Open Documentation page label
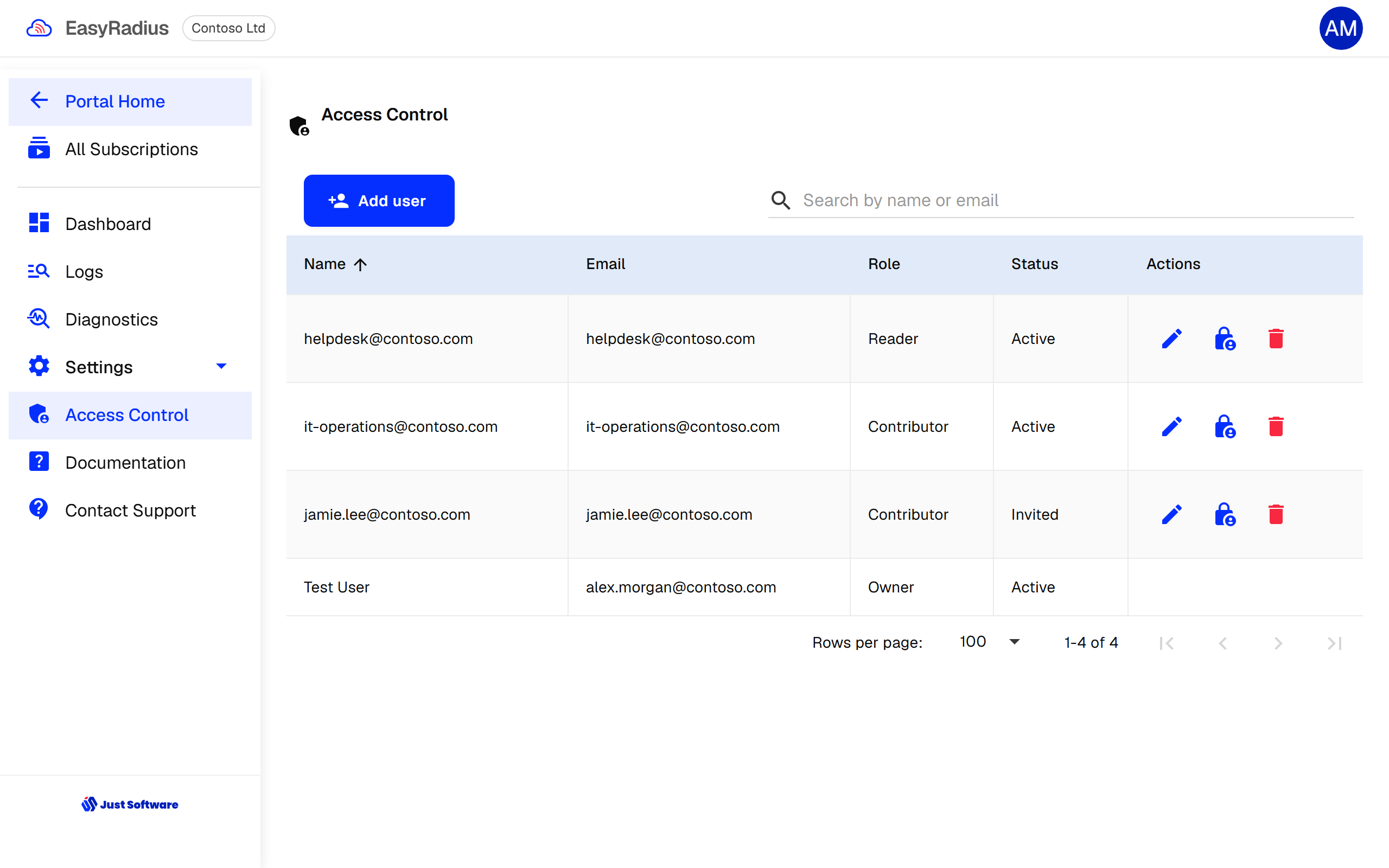 pyautogui.click(x=125, y=463)
